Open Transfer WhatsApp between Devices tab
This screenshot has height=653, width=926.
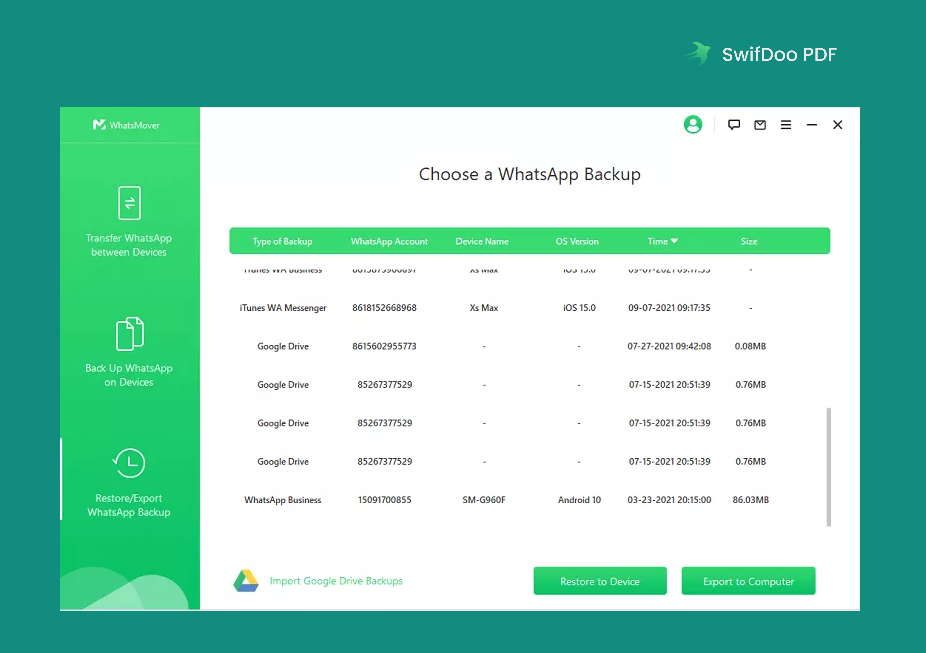pyautogui.click(x=129, y=222)
